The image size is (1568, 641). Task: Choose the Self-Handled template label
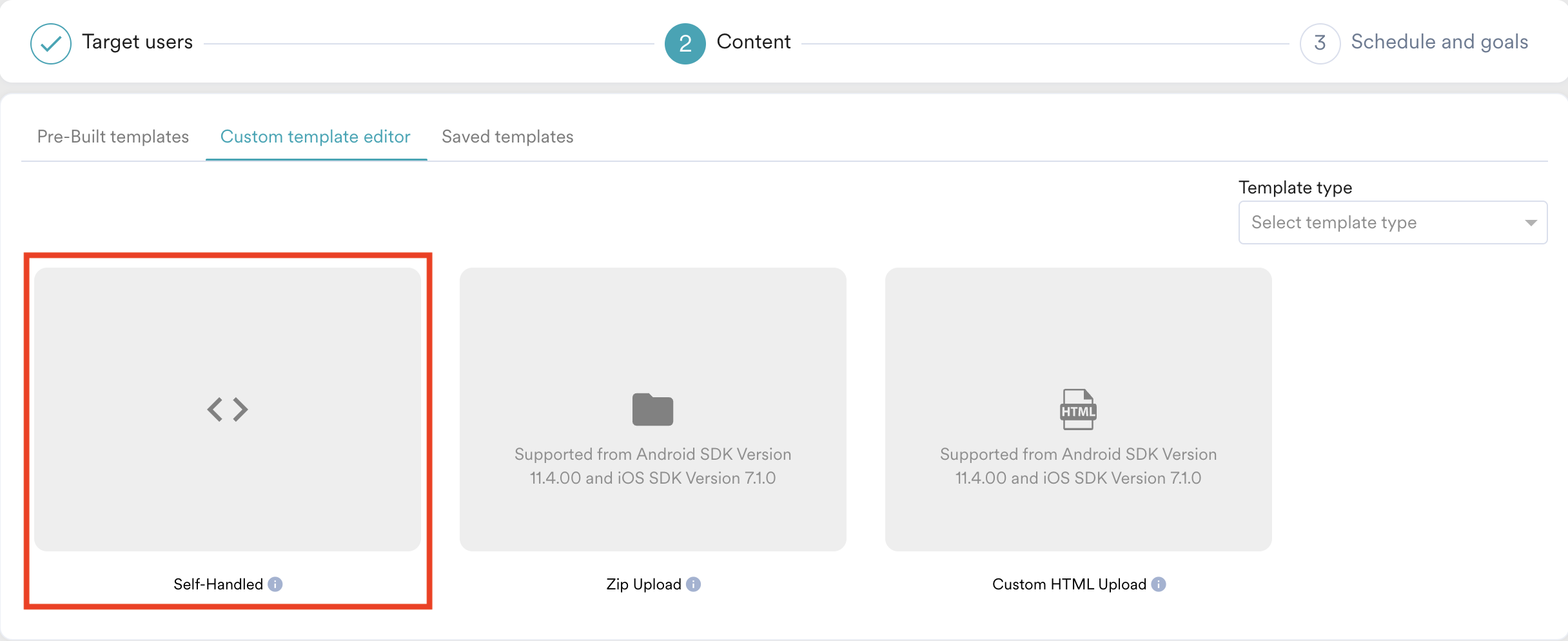[218, 584]
